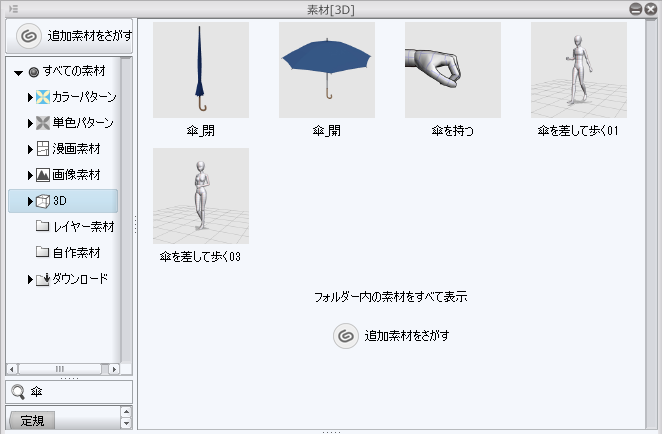This screenshot has width=662, height=434.
Task: Click the tree horizontal scrollbar left arrow
Action: [x=12, y=369]
